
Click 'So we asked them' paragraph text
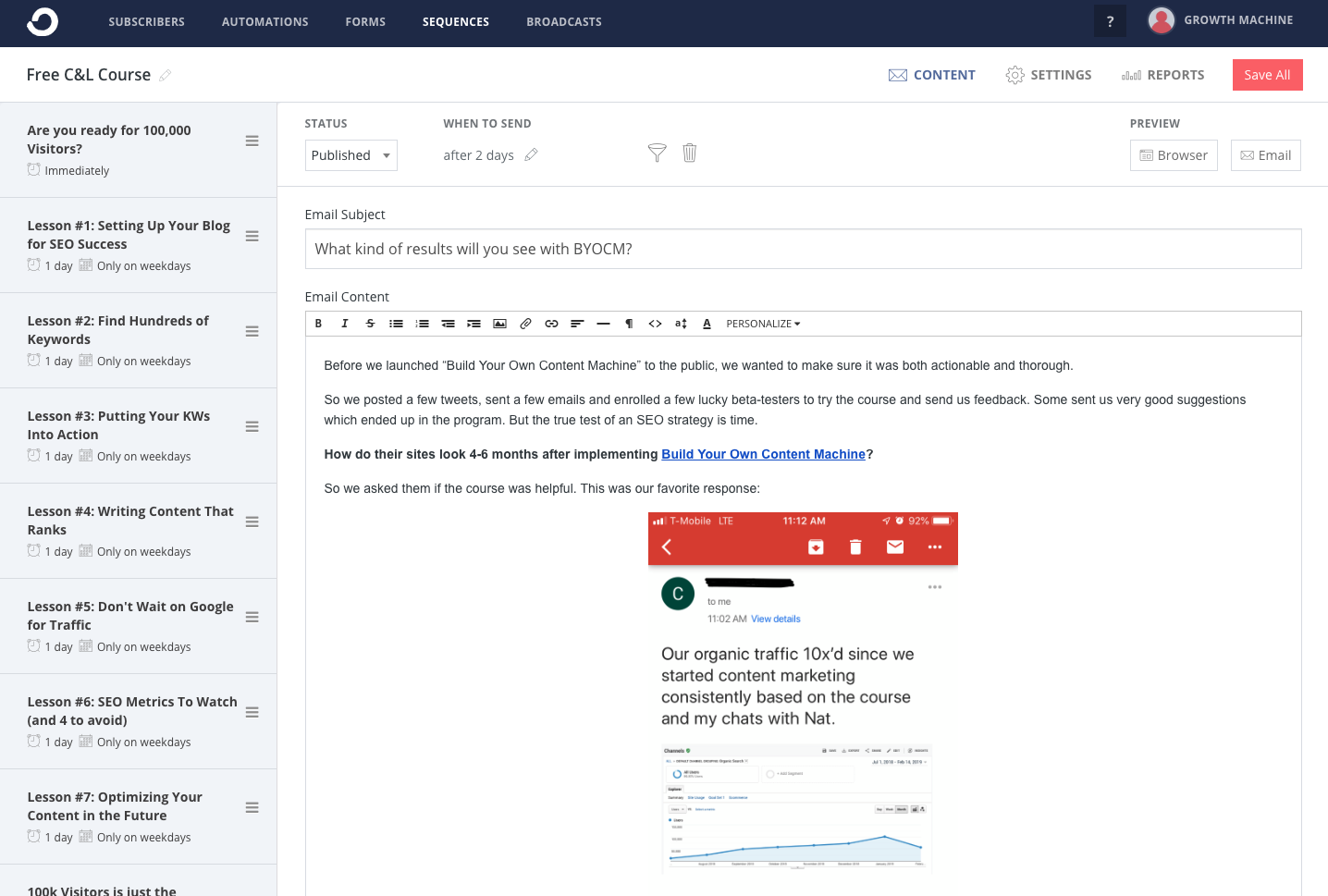point(542,488)
